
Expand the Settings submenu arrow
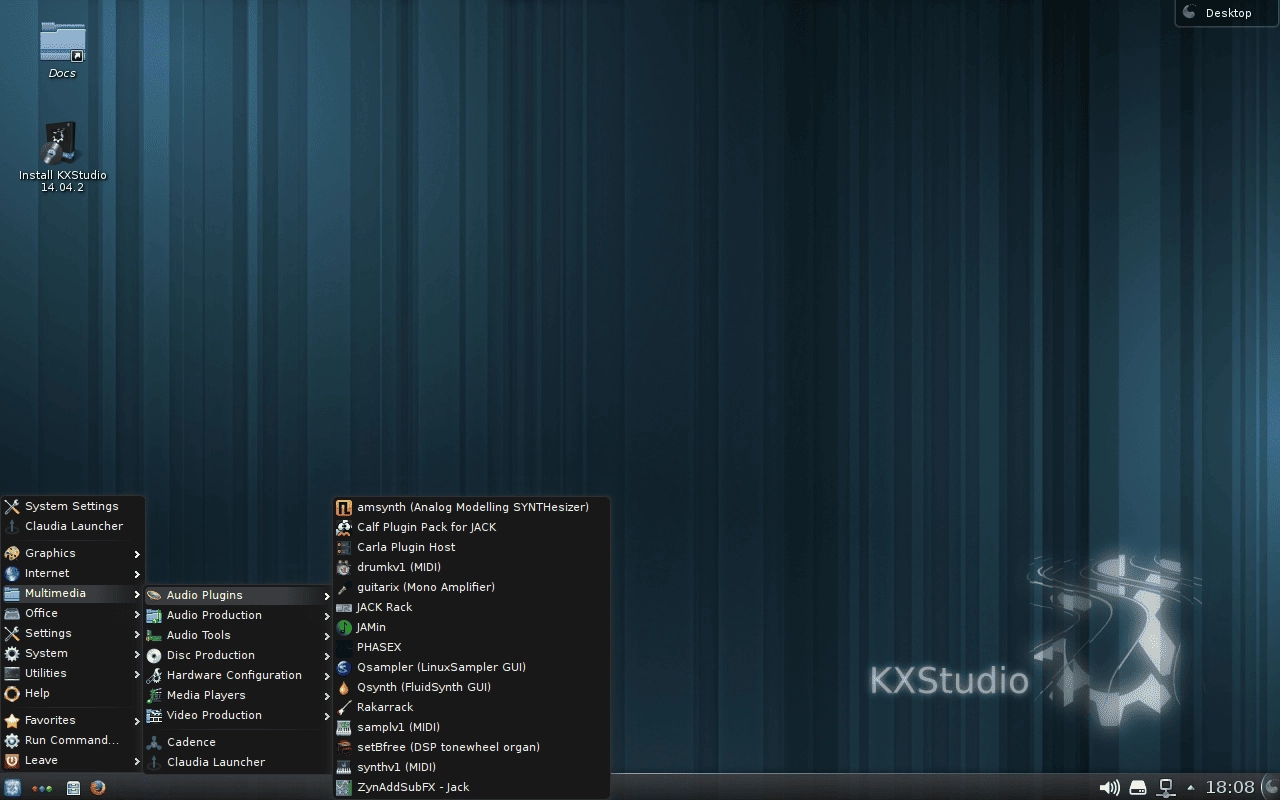pos(137,634)
